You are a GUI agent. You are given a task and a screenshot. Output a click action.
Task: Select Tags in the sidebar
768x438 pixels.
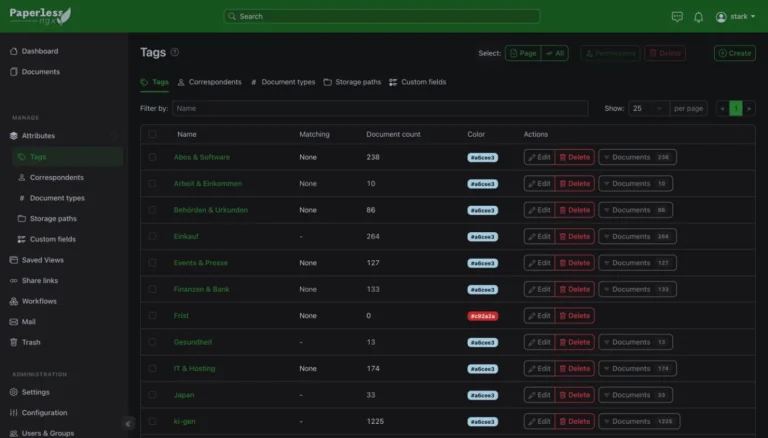tap(67, 157)
